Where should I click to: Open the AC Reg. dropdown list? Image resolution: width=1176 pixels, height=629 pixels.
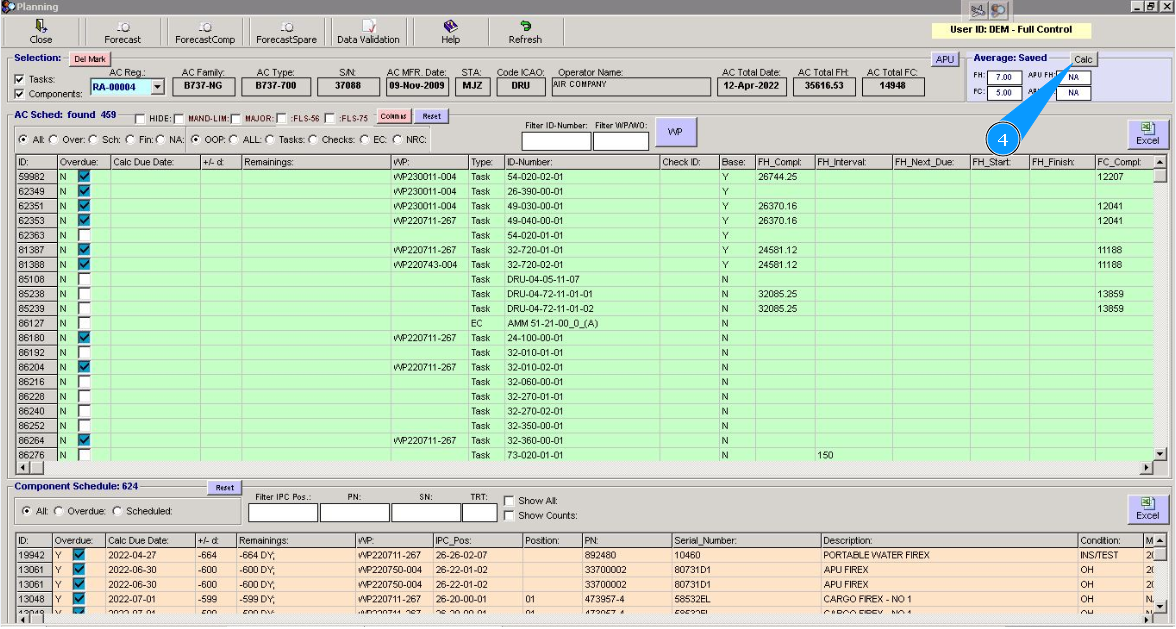coord(157,87)
